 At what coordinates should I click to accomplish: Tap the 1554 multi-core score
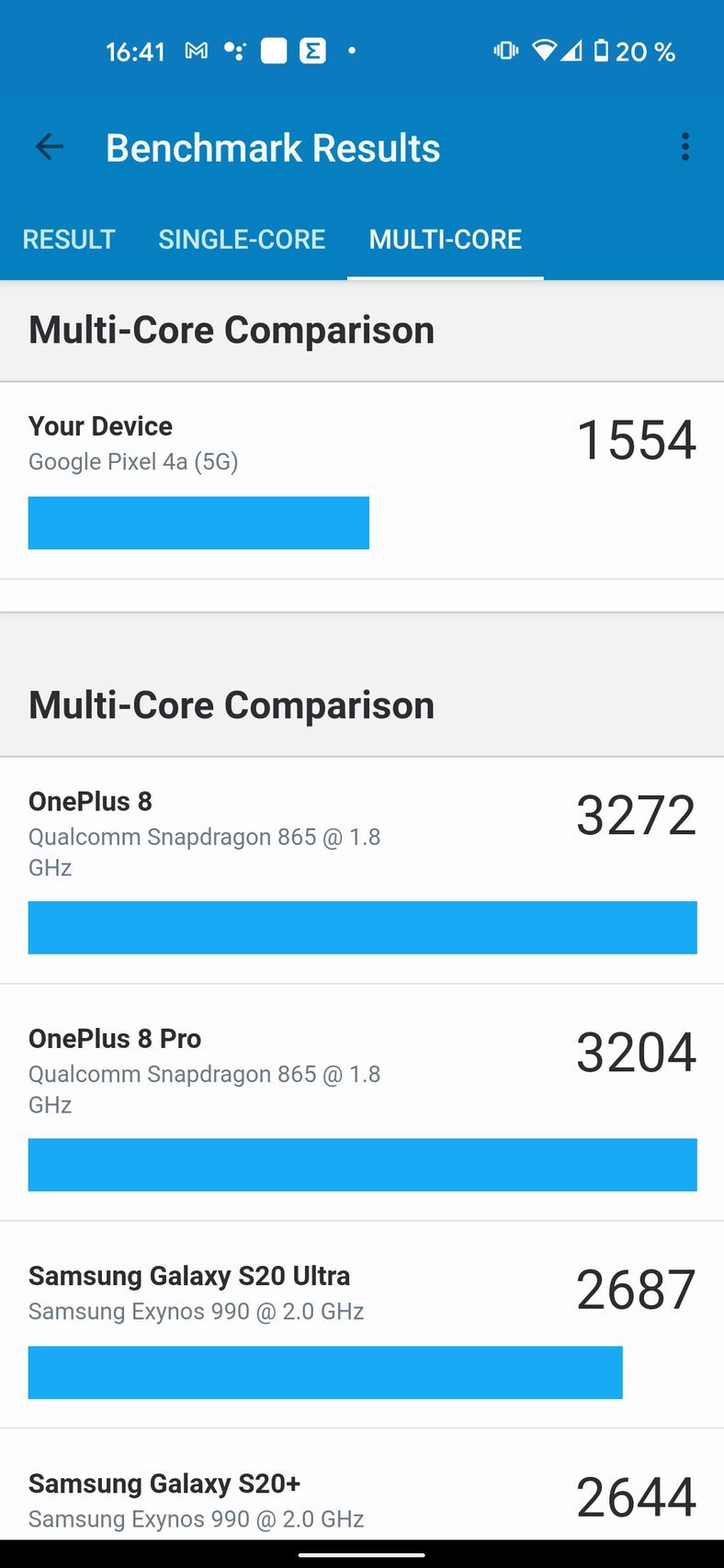tap(636, 440)
